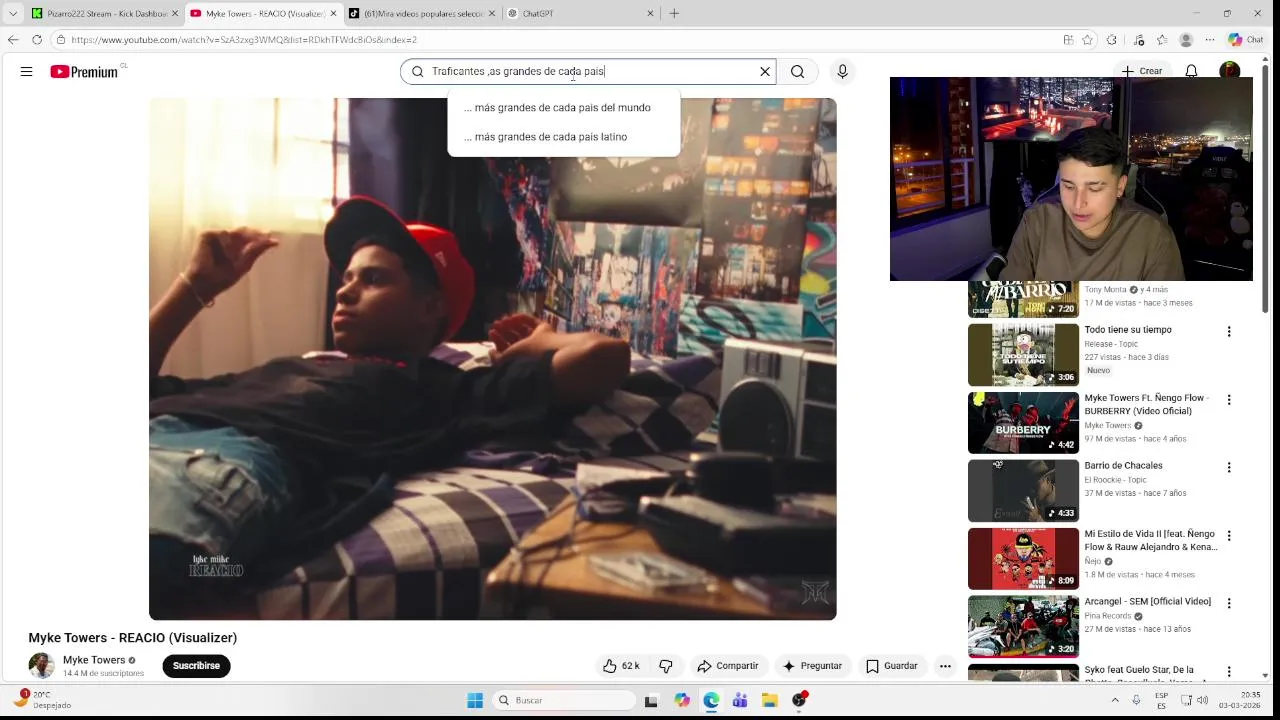Open options for Arcangel SEM video
The image size is (1280, 720).
coord(1229,604)
